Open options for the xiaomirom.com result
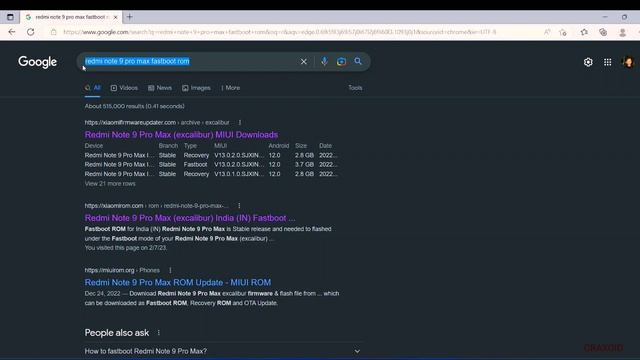Screen dimensions: 640x360 (239, 206)
